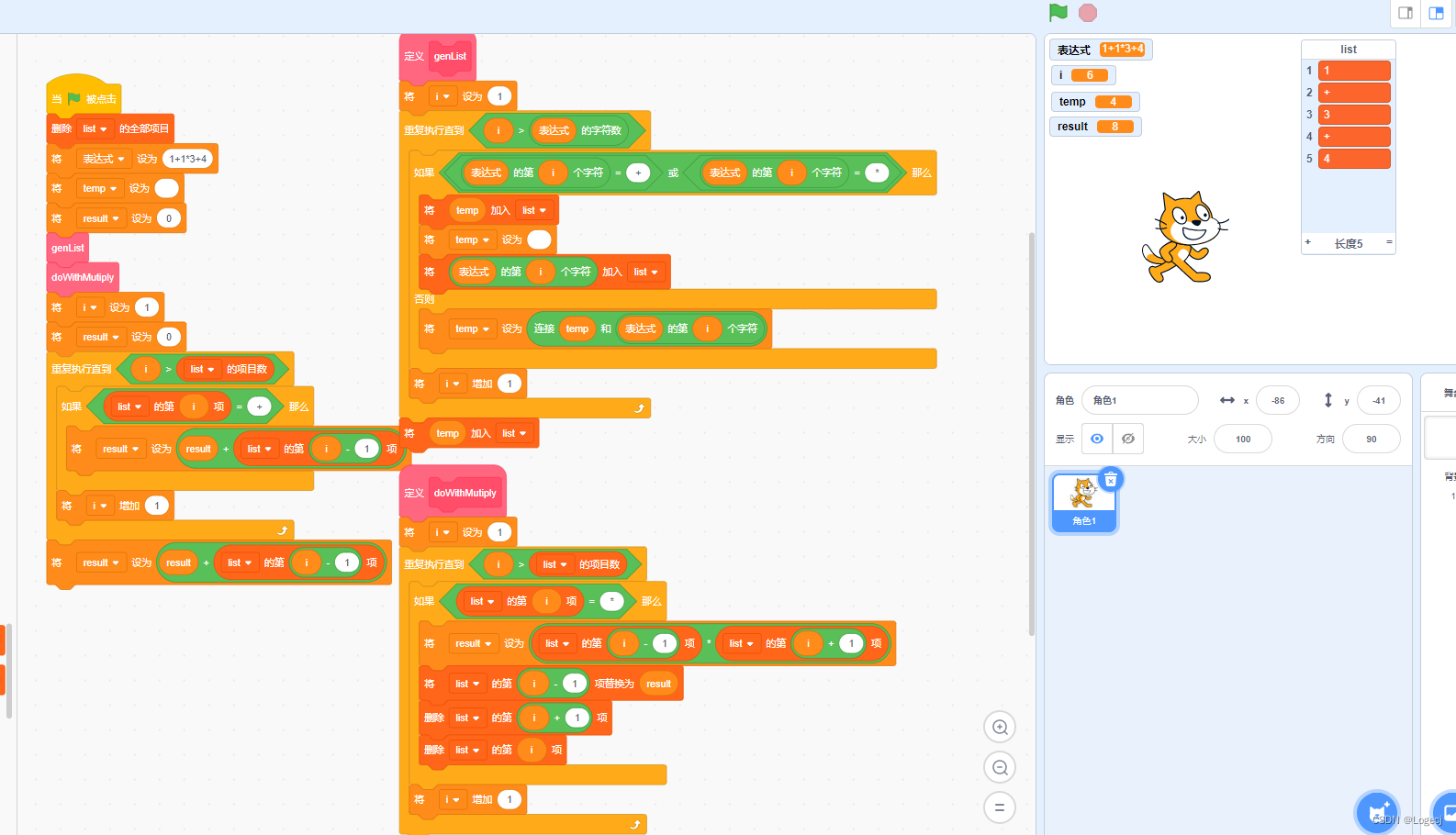Viewport: 1456px width, 835px height.
Task: Switch to the large stage layout
Action: pyautogui.click(x=1437, y=13)
